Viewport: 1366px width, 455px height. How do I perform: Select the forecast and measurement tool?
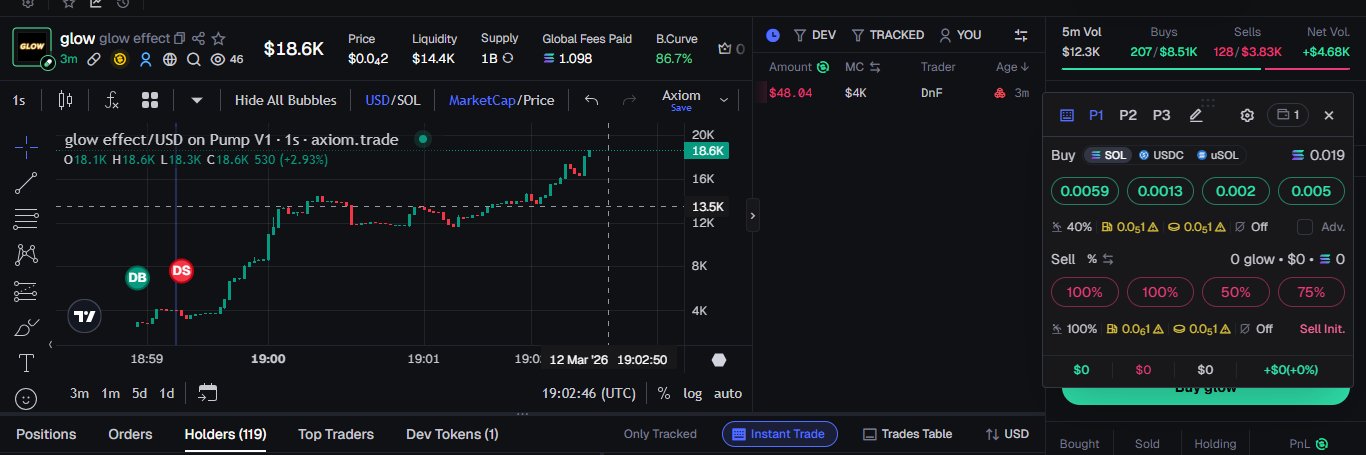(27, 291)
